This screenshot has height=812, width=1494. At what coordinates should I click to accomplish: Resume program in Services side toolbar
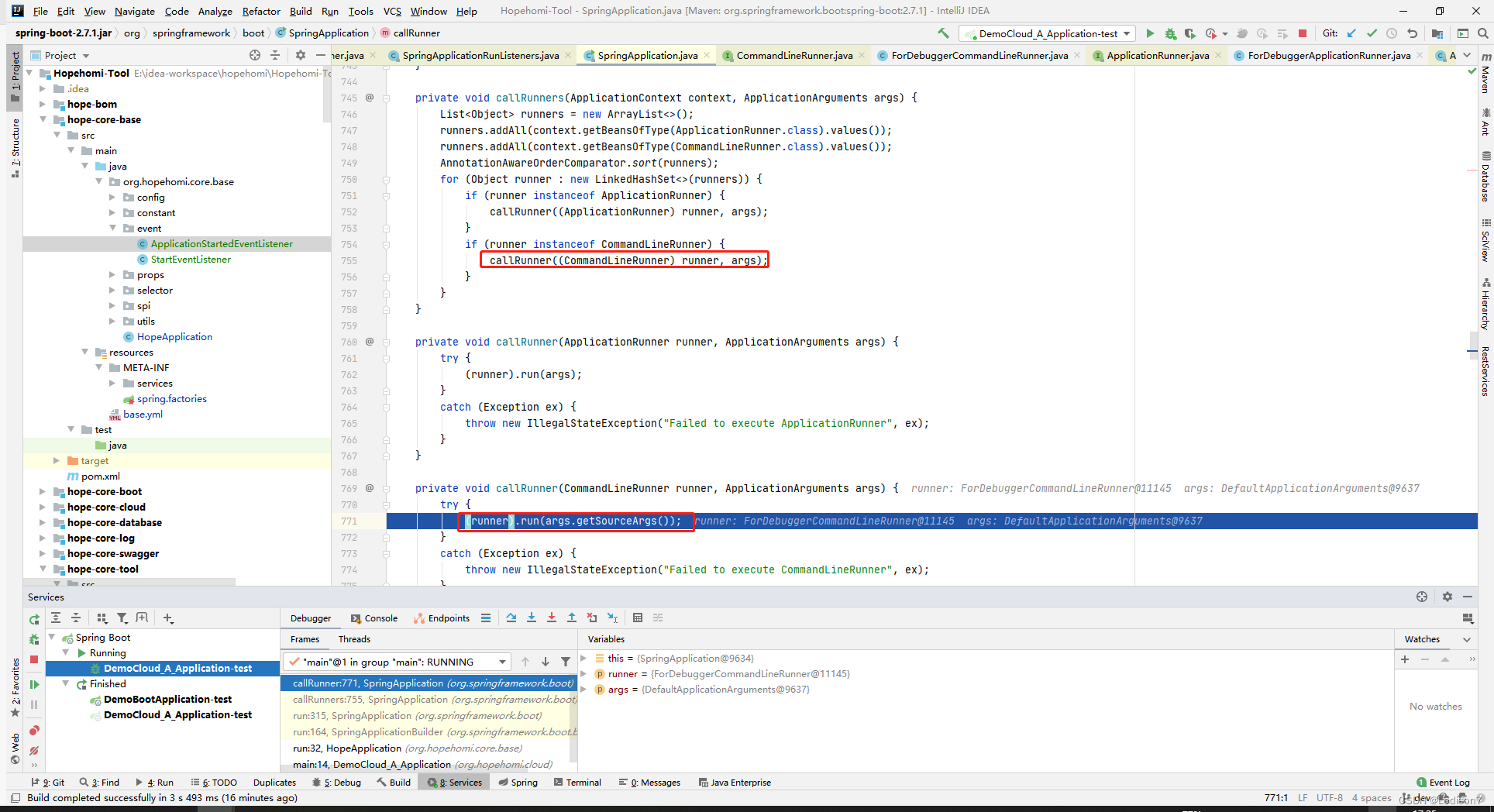[x=34, y=684]
